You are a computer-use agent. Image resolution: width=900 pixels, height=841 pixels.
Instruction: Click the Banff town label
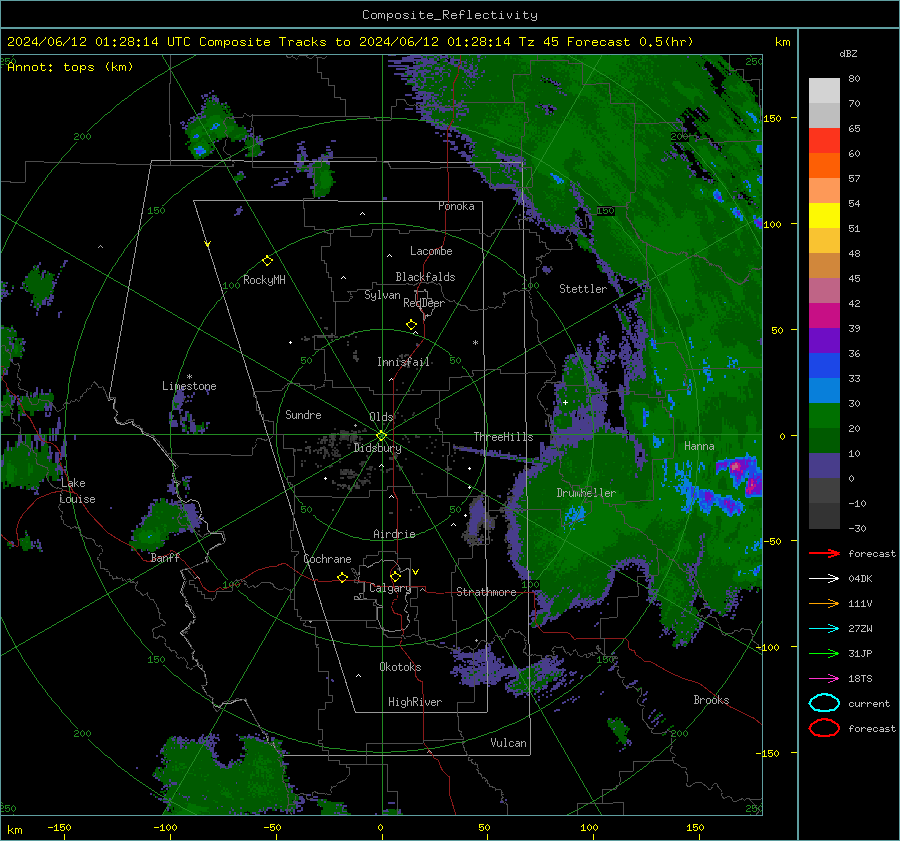coord(165,557)
